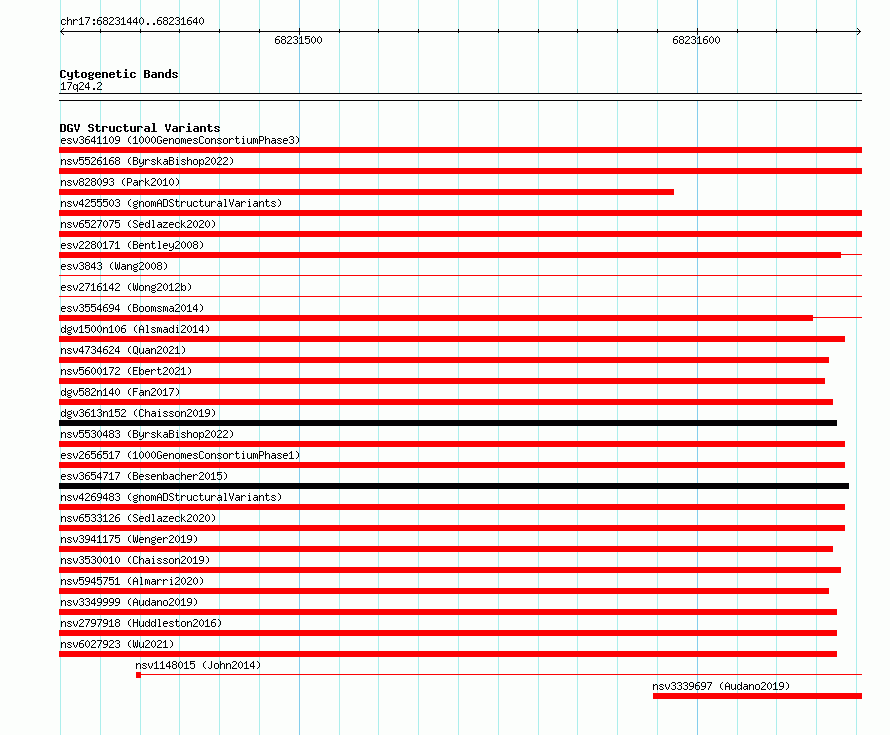The height and width of the screenshot is (735, 890).
Task: Click the 17q24.2 cytogenetic band bar
Action: click(460, 97)
